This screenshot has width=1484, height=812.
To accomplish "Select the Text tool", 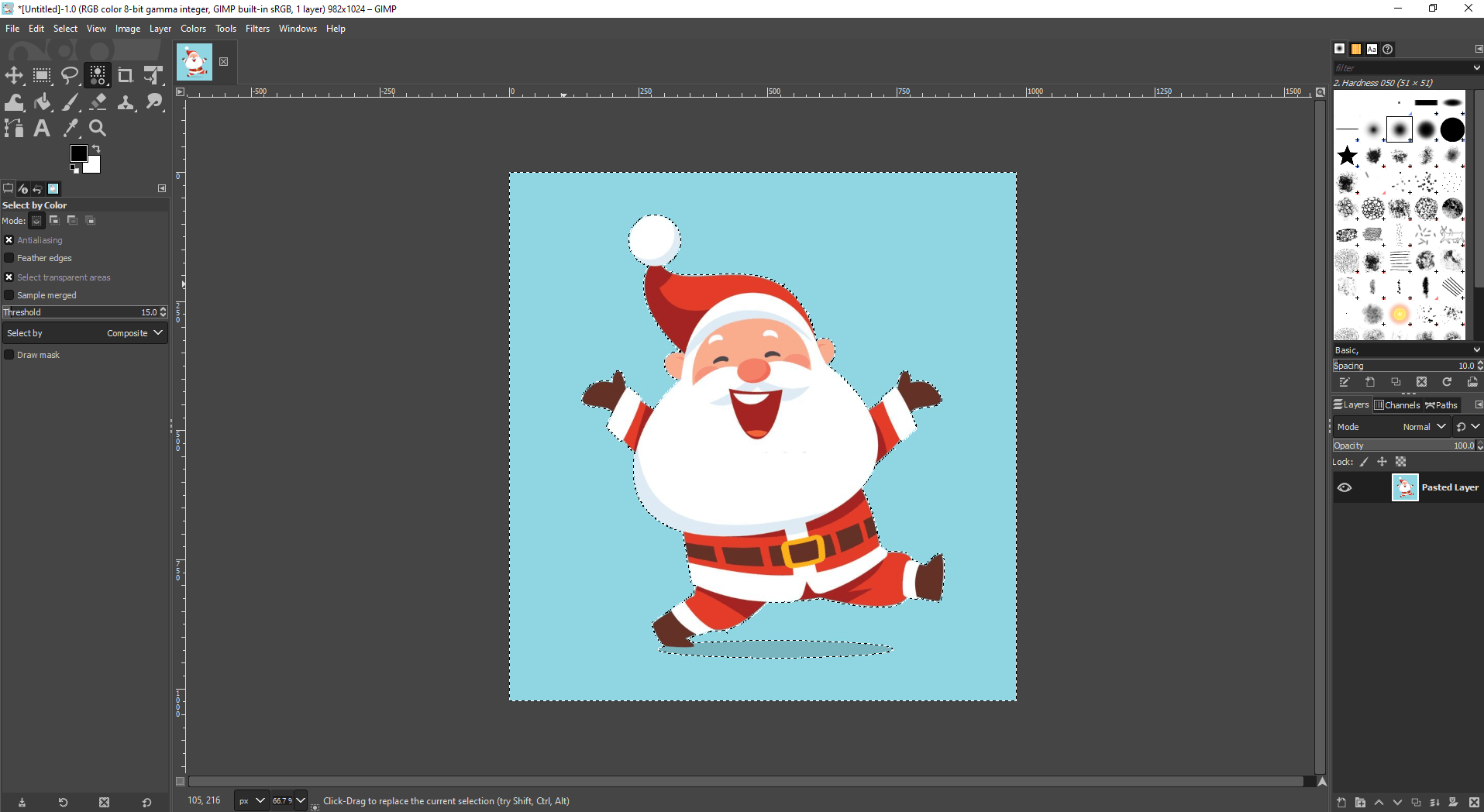I will (42, 128).
